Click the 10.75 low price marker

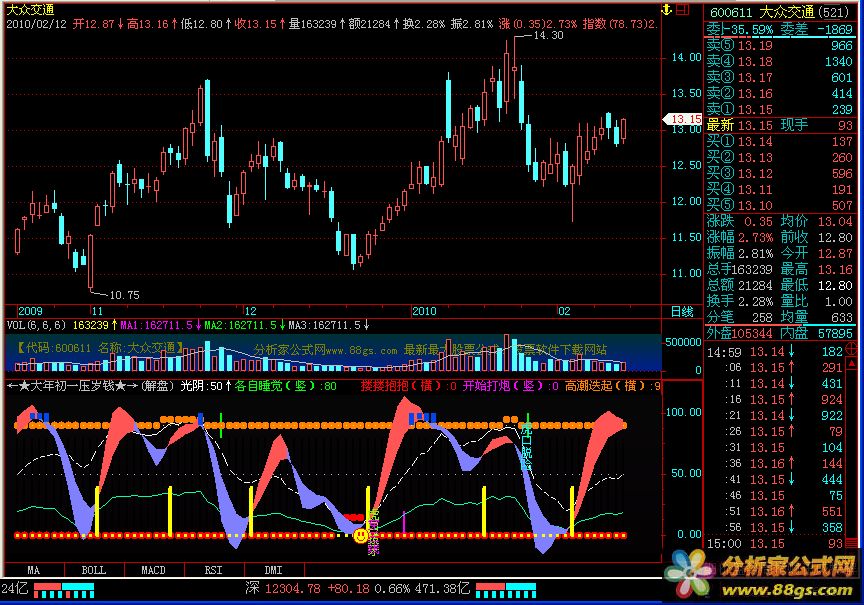122,295
